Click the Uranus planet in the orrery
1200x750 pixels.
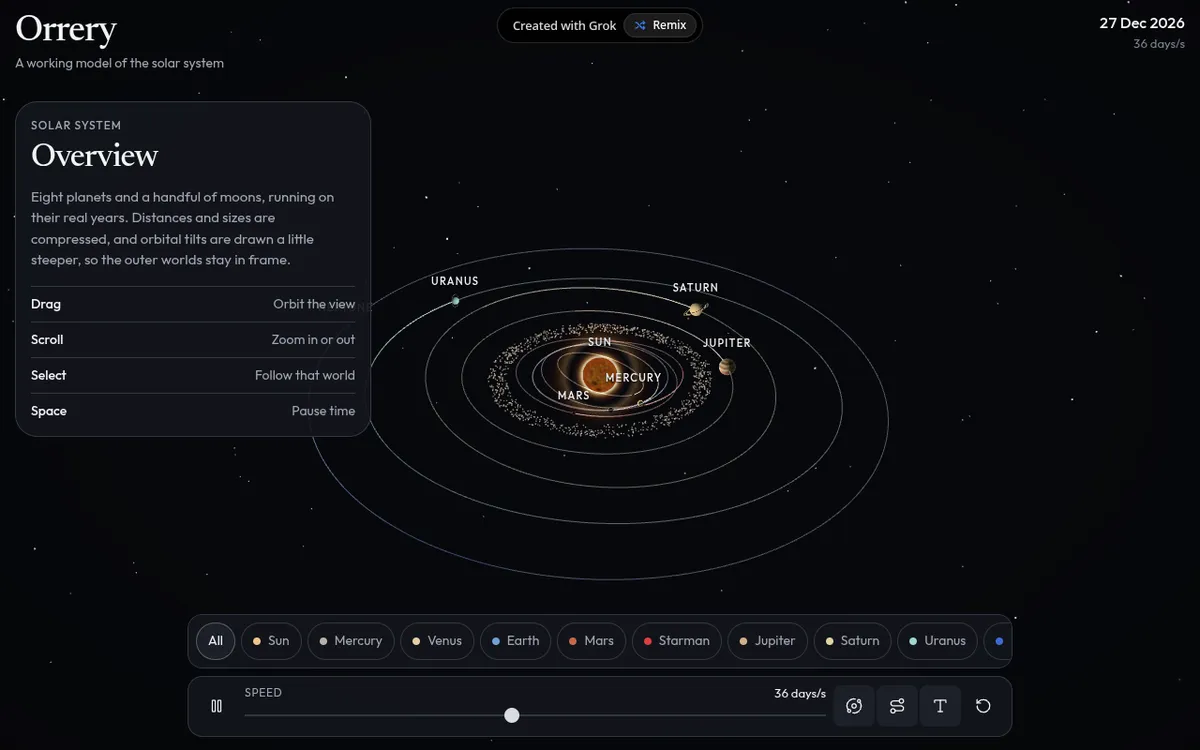coord(455,300)
